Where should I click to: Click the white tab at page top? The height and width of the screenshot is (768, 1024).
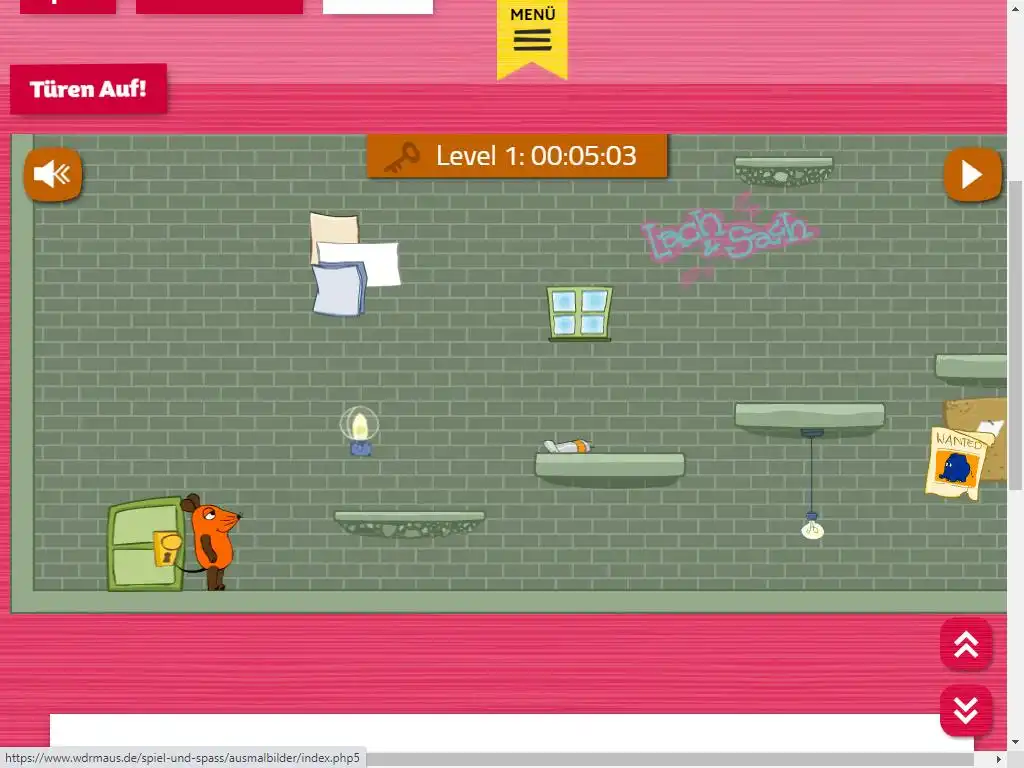pyautogui.click(x=378, y=7)
